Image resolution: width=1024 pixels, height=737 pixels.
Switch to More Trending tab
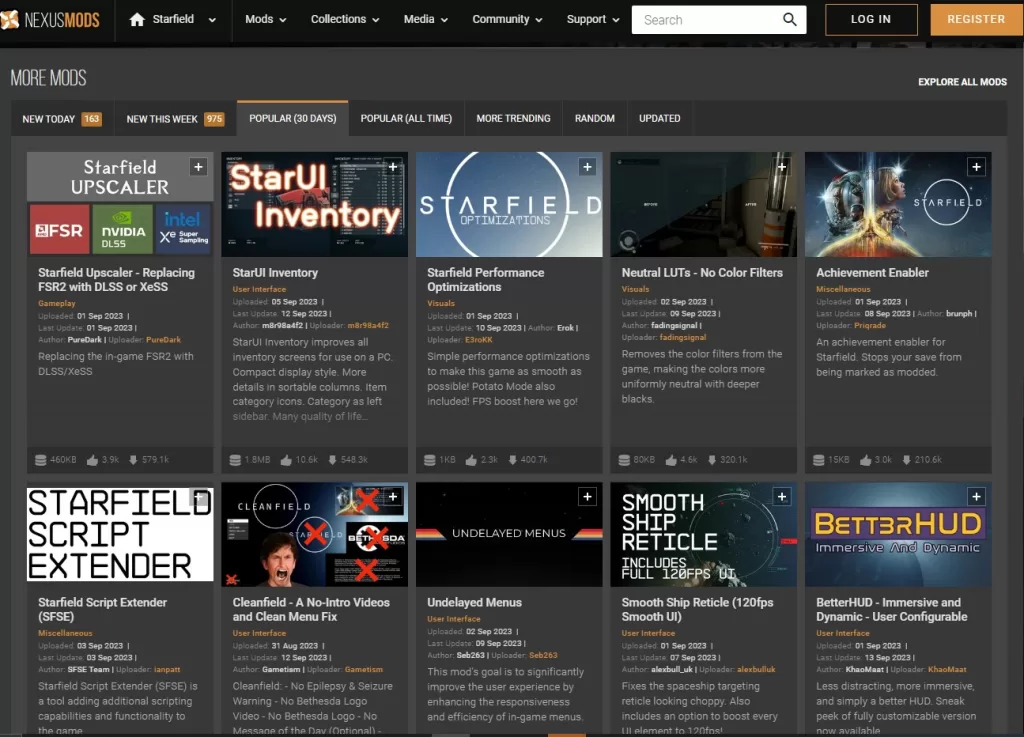click(x=513, y=118)
